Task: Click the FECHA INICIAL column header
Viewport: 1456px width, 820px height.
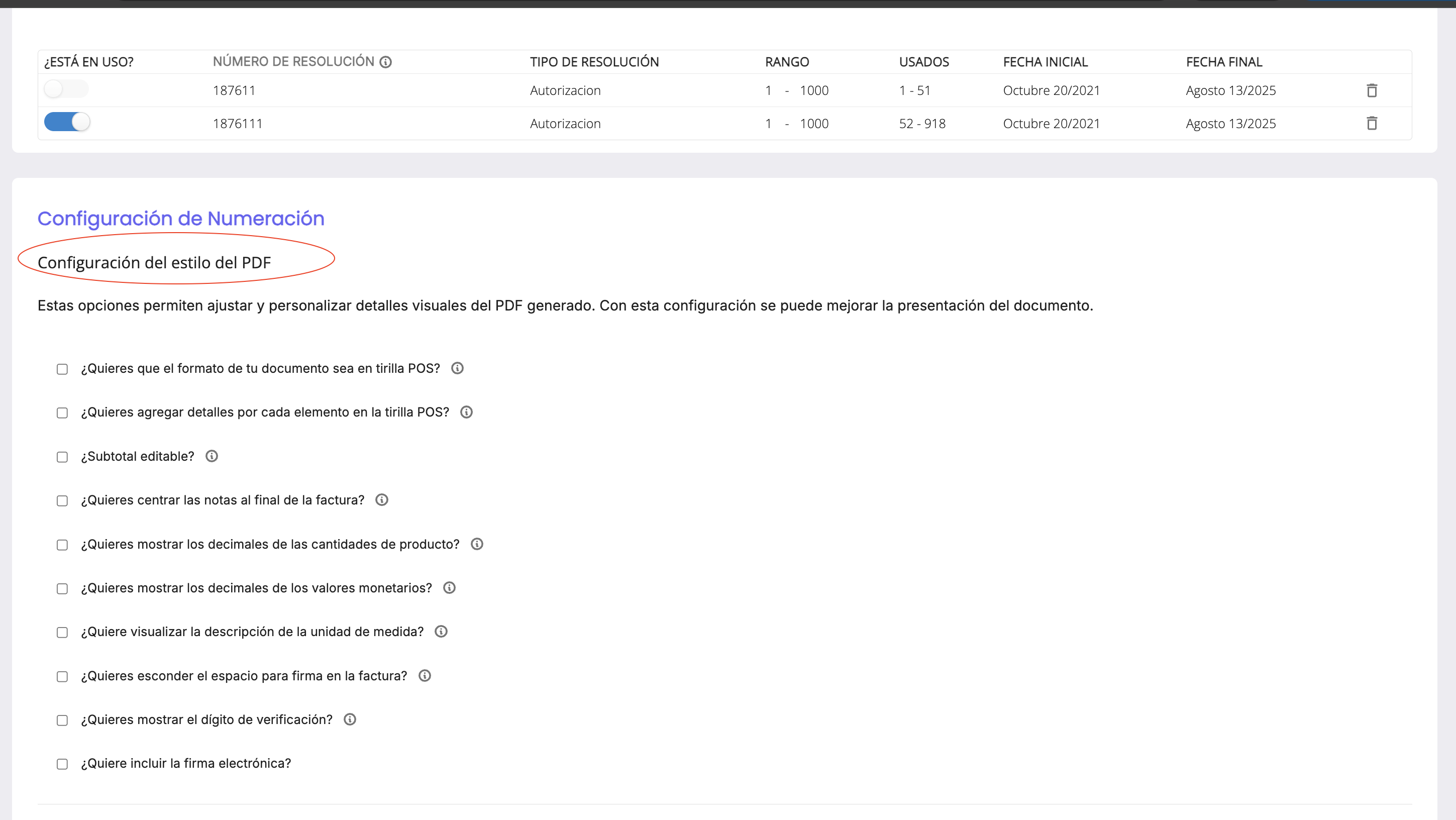Action: point(1045,62)
